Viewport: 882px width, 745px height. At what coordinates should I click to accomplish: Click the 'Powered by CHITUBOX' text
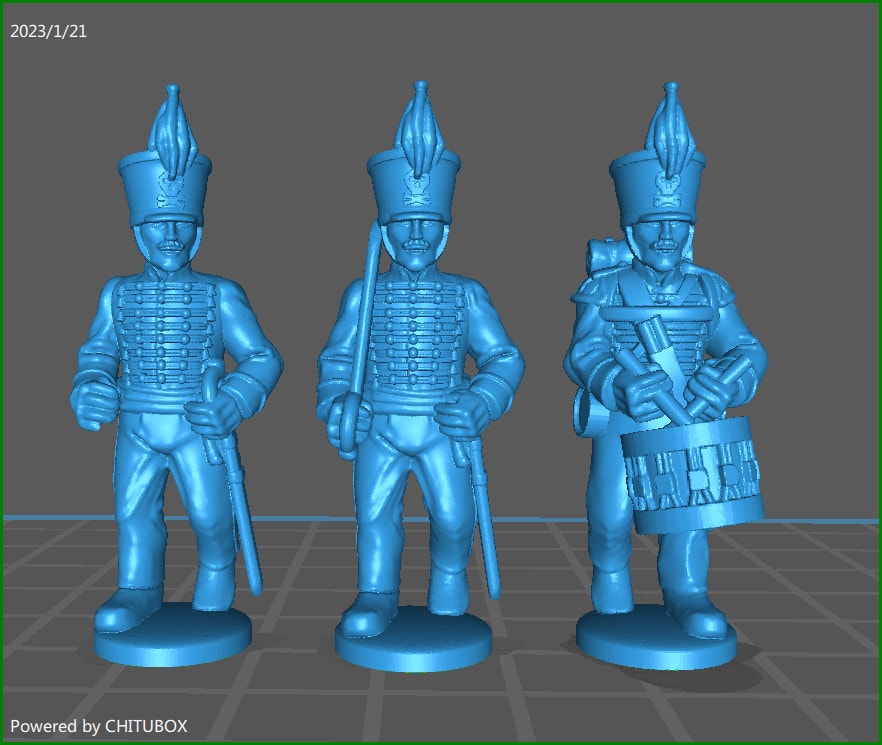point(98,726)
